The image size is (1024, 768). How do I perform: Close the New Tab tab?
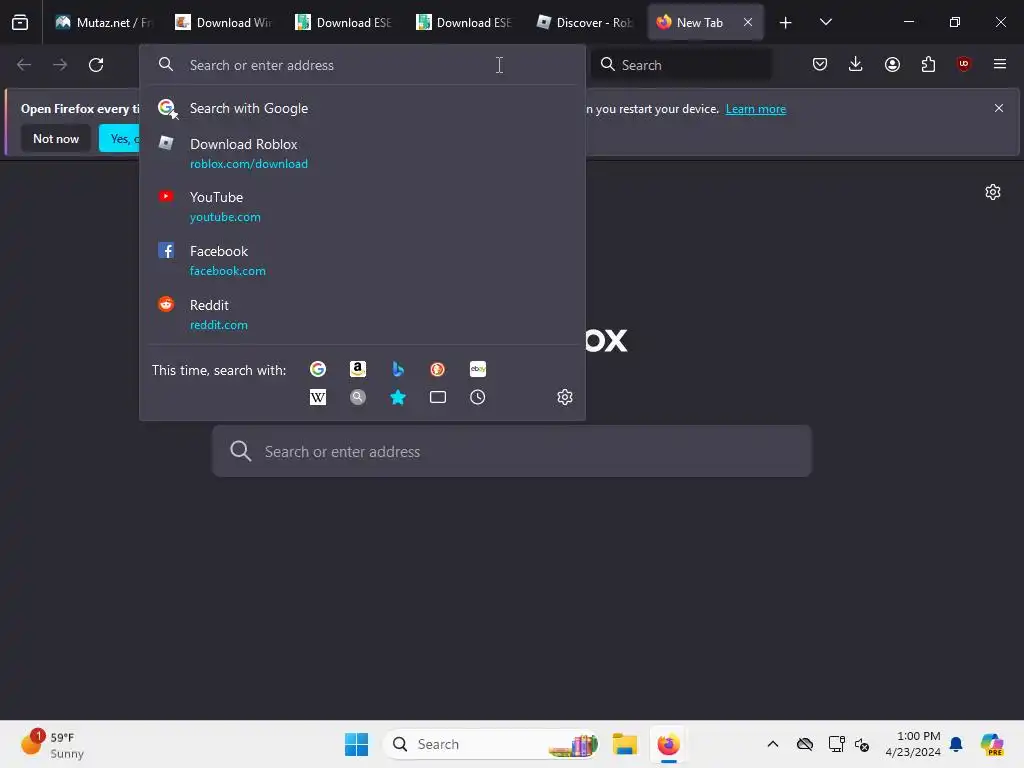pyautogui.click(x=748, y=22)
